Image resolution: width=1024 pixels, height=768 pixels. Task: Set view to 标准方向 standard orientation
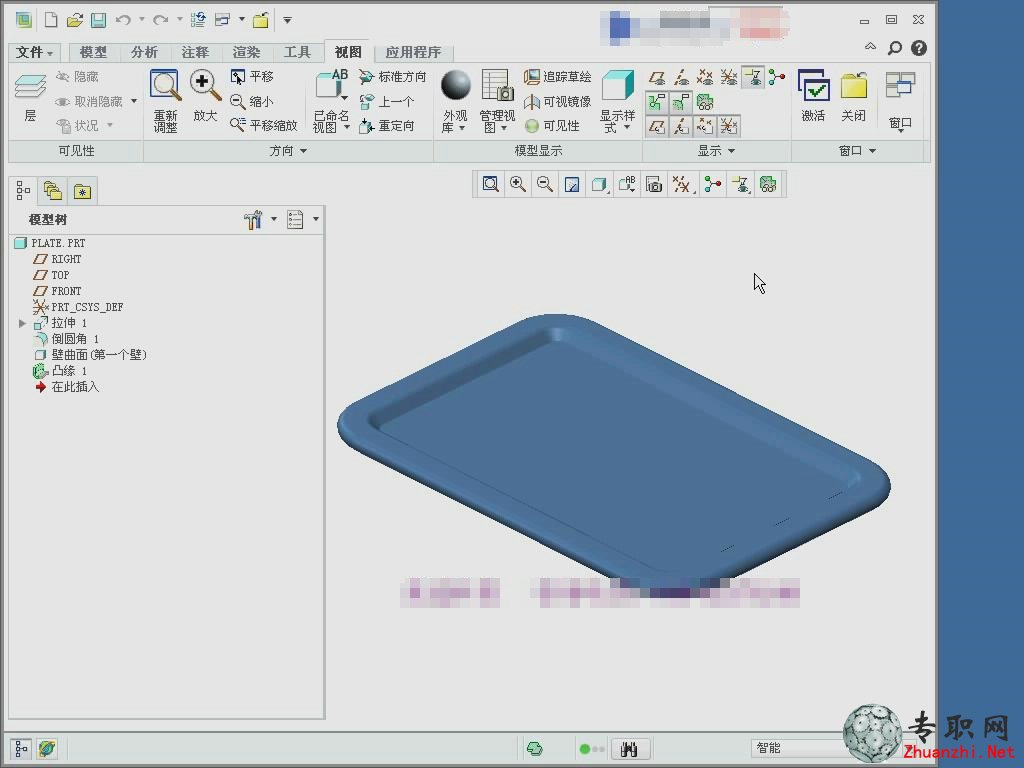point(392,77)
